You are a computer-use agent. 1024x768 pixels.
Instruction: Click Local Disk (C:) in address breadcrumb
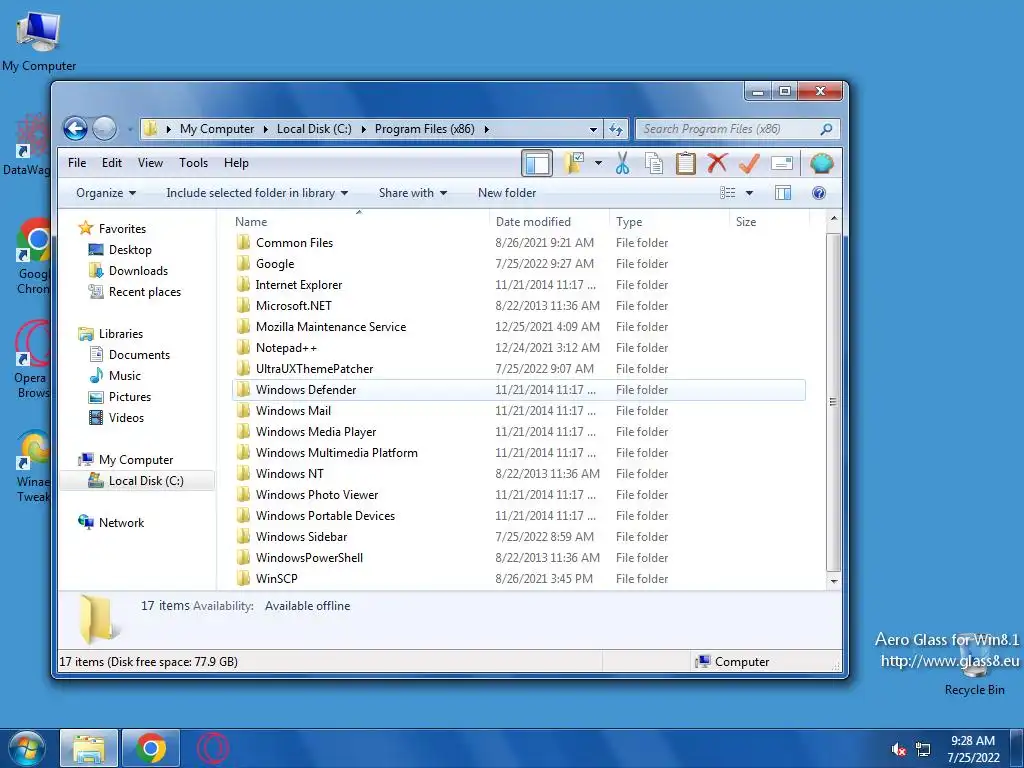pyautogui.click(x=314, y=129)
